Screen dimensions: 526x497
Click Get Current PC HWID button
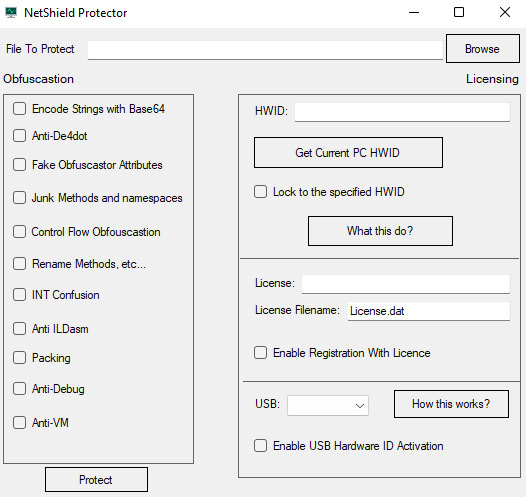[348, 153]
